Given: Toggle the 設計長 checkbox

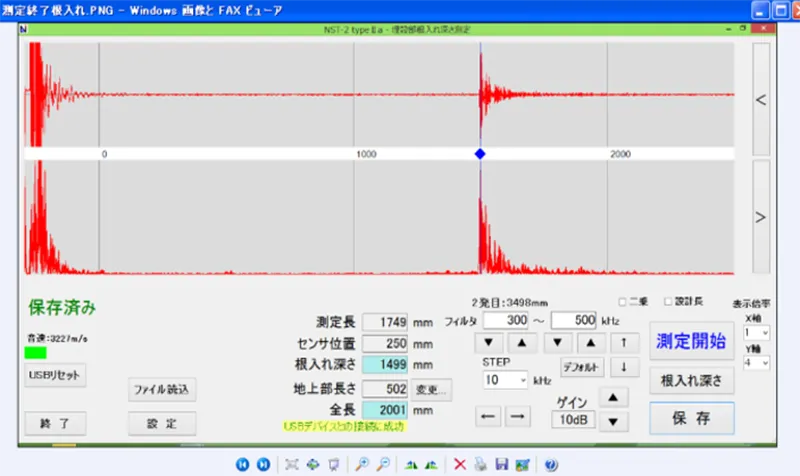Looking at the screenshot, I should (669, 302).
